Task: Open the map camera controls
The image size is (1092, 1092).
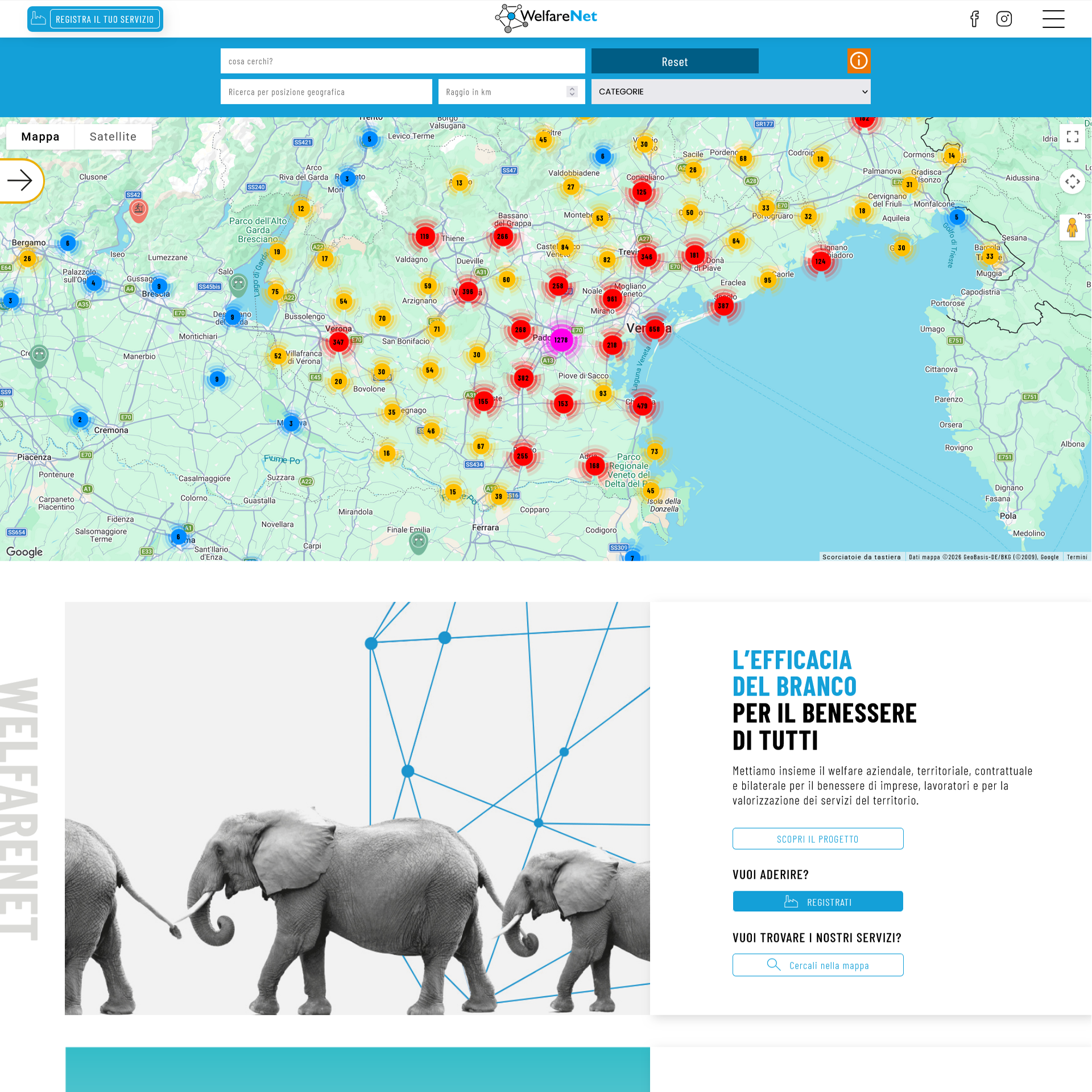Action: (1073, 181)
